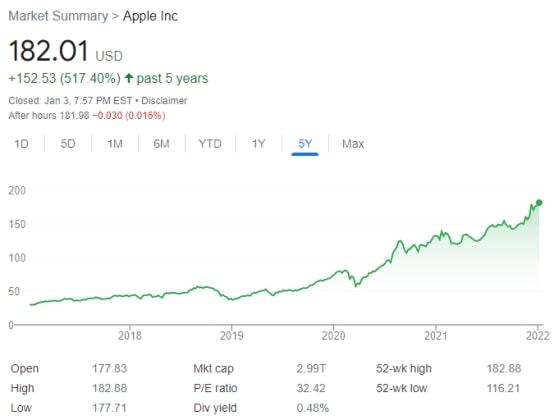The height and width of the screenshot is (420, 554).
Task: Select the 5Y range tab
Action: tap(305, 144)
